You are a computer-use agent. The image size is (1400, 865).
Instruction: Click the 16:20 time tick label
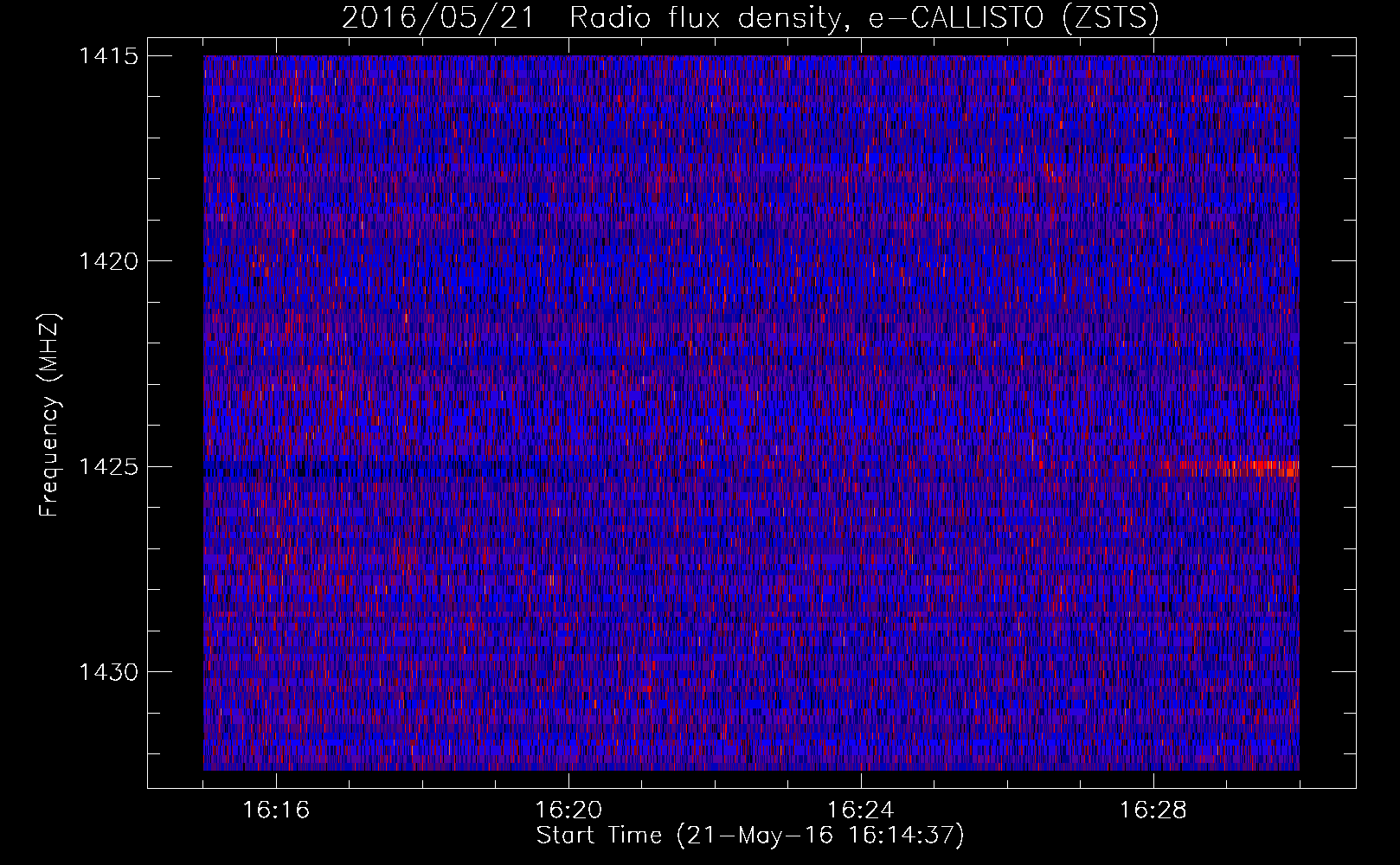point(568,811)
